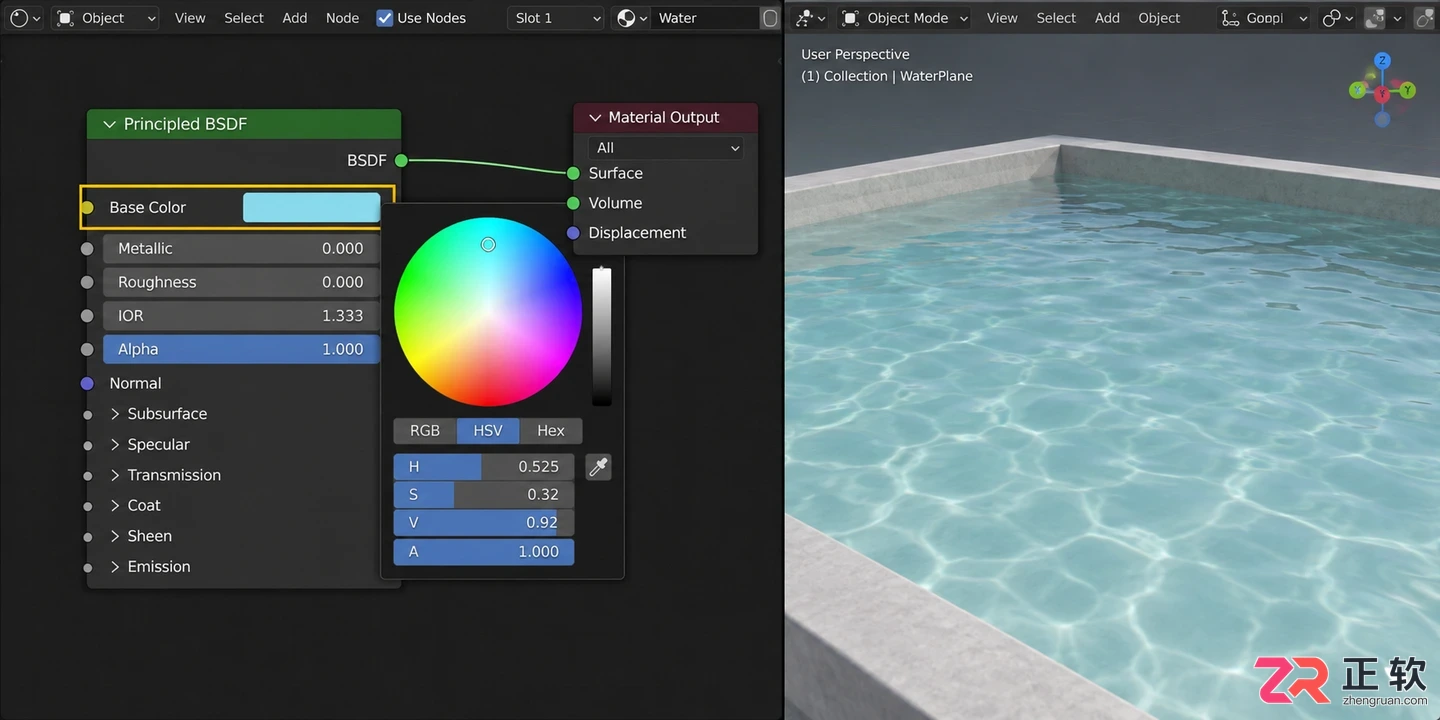Click the IOR value field
This screenshot has height=720, width=1440.
tap(241, 316)
